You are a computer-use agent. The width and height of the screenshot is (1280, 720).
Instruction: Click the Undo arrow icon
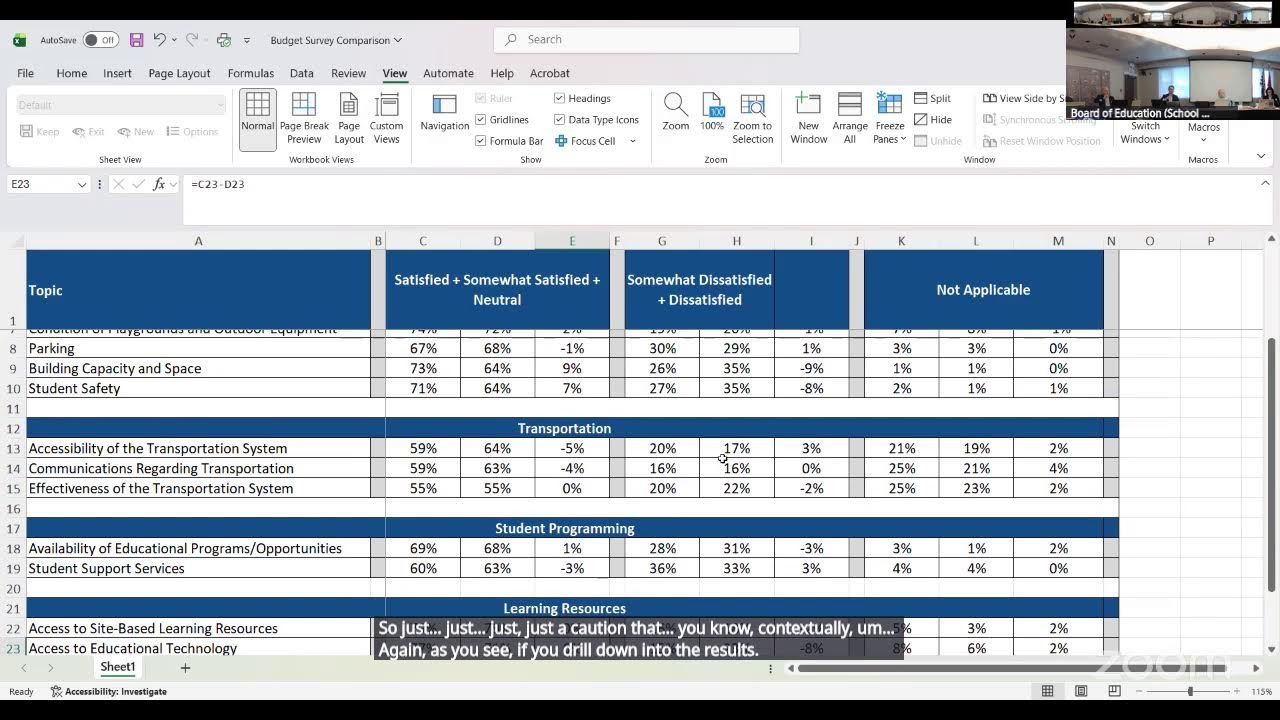159,40
